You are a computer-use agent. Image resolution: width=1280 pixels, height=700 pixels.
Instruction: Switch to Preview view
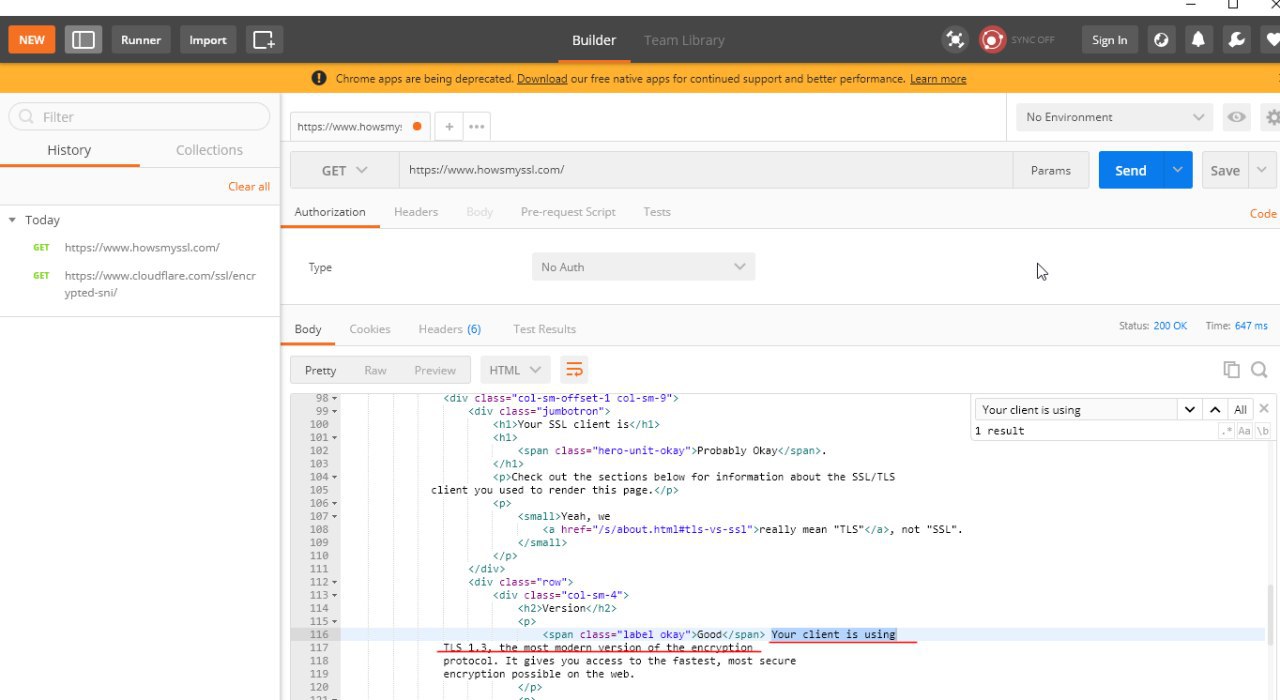tap(435, 370)
